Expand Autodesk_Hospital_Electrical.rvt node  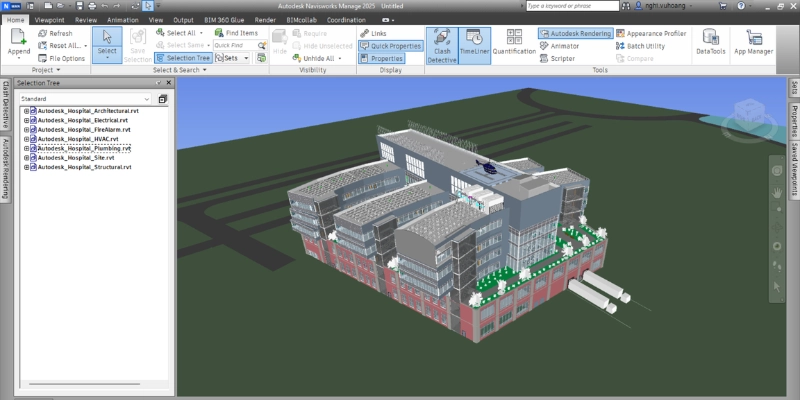click(27, 120)
